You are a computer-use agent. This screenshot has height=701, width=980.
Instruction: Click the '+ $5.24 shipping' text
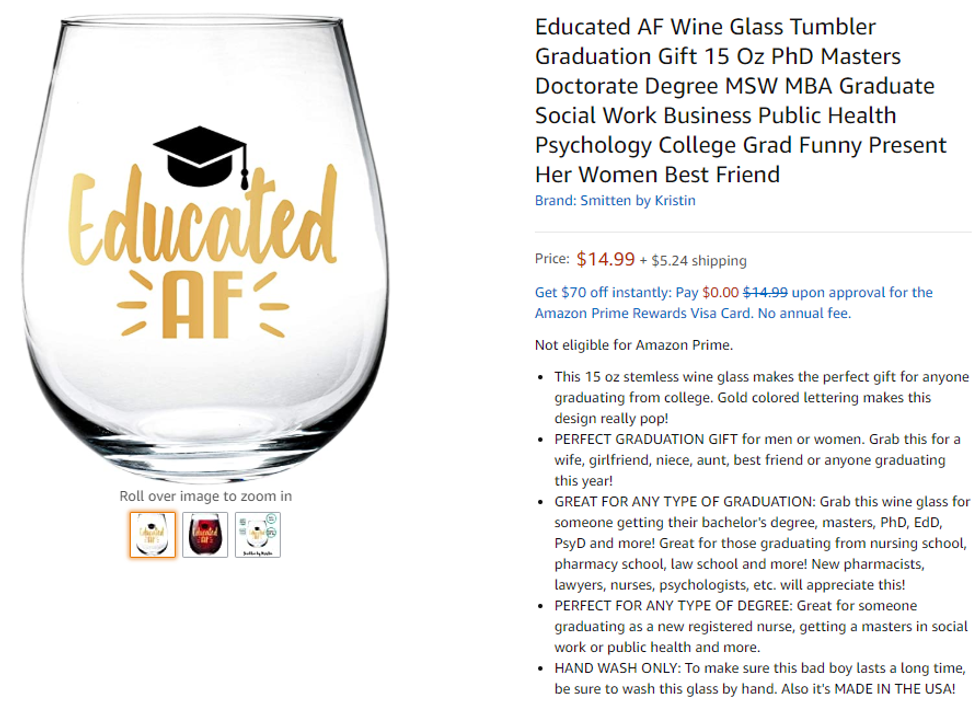click(693, 261)
